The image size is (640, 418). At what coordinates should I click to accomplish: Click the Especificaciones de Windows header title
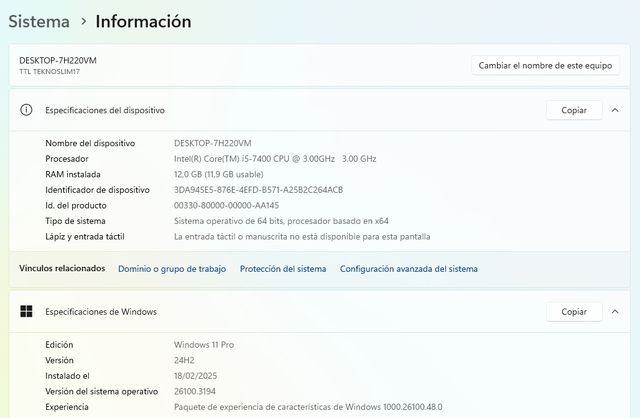click(x=101, y=311)
